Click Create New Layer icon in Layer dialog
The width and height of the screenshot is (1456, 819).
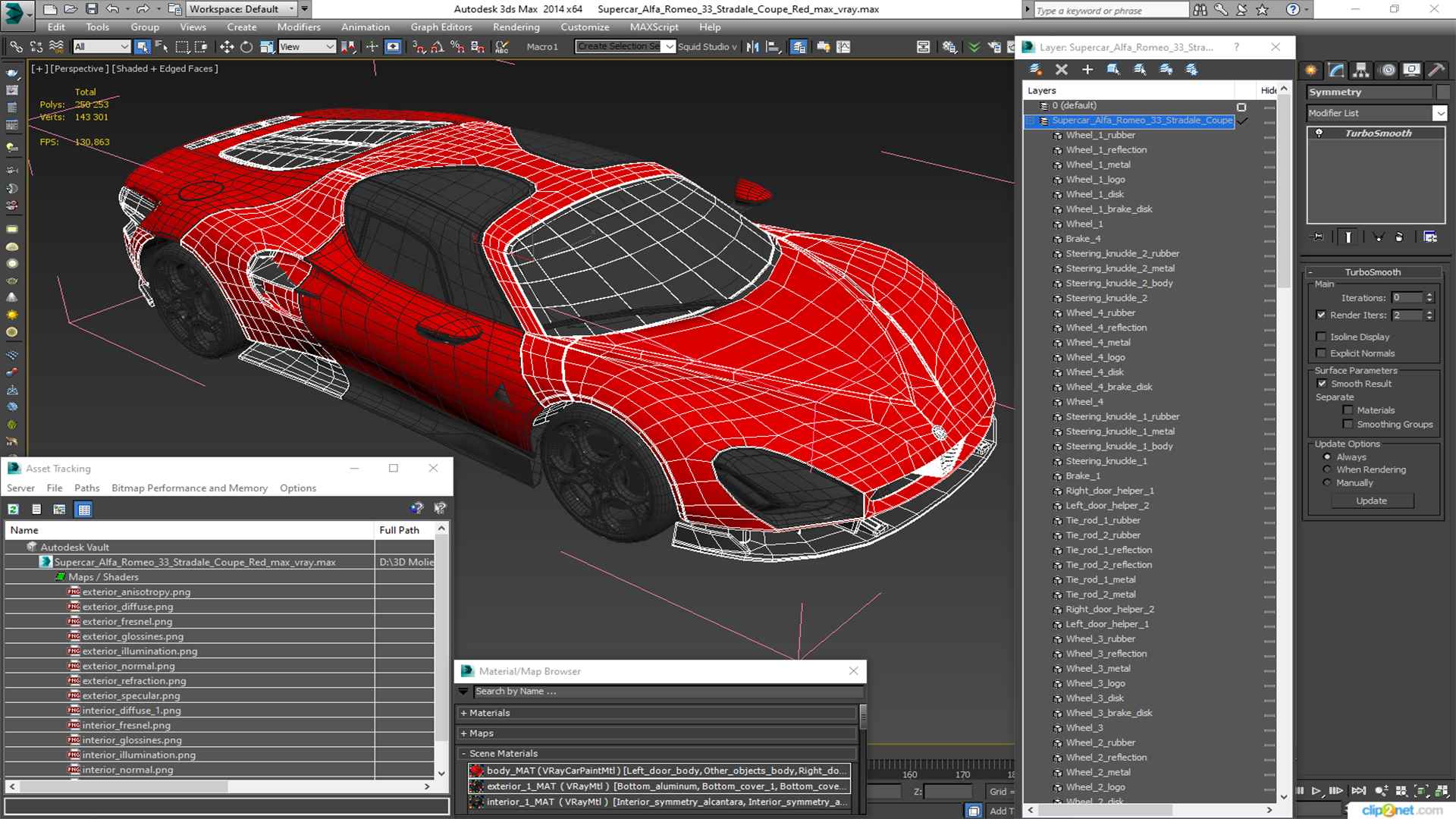pos(1035,69)
